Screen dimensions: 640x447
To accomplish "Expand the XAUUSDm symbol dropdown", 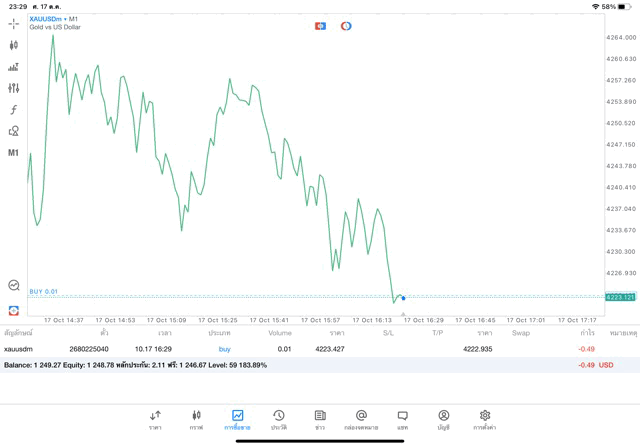I will [55, 18].
